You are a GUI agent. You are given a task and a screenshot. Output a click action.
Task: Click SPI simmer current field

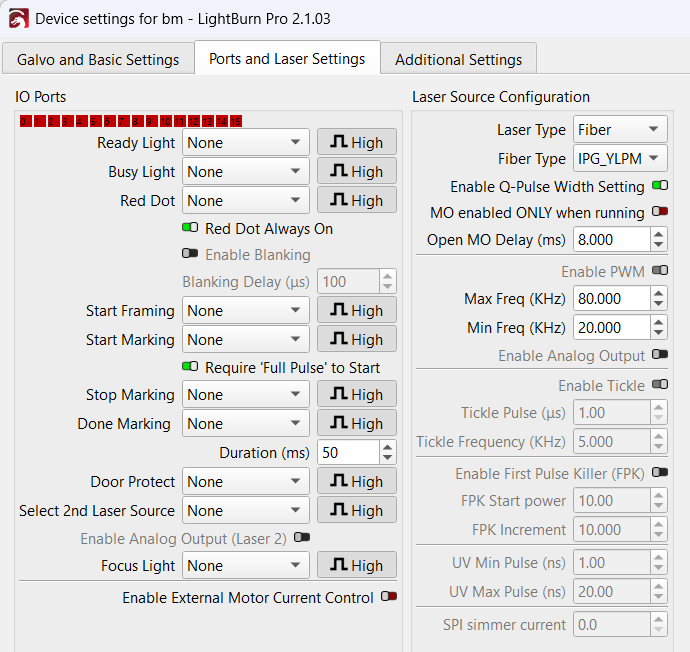click(612, 624)
